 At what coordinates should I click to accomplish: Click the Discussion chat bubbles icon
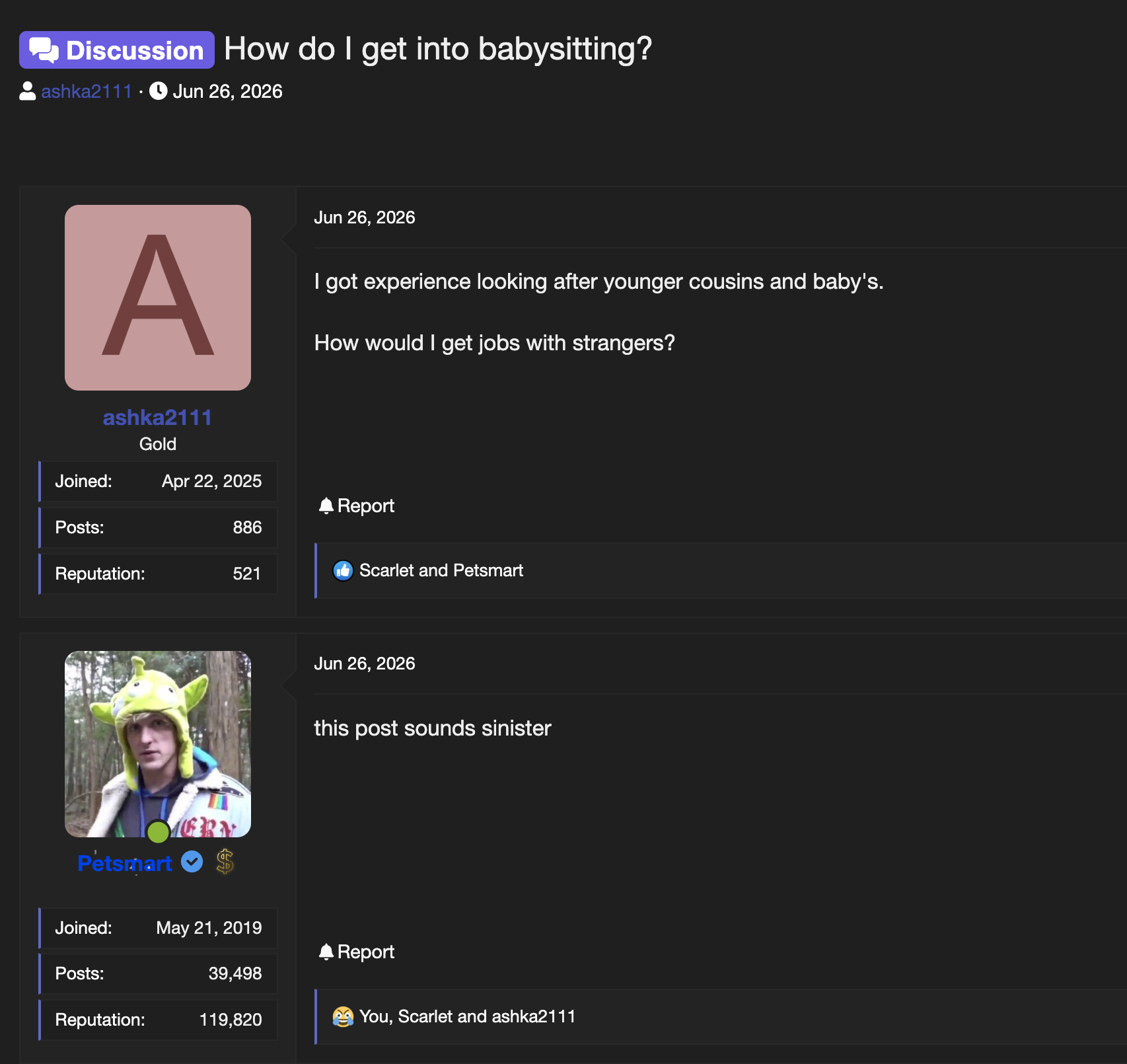click(44, 50)
